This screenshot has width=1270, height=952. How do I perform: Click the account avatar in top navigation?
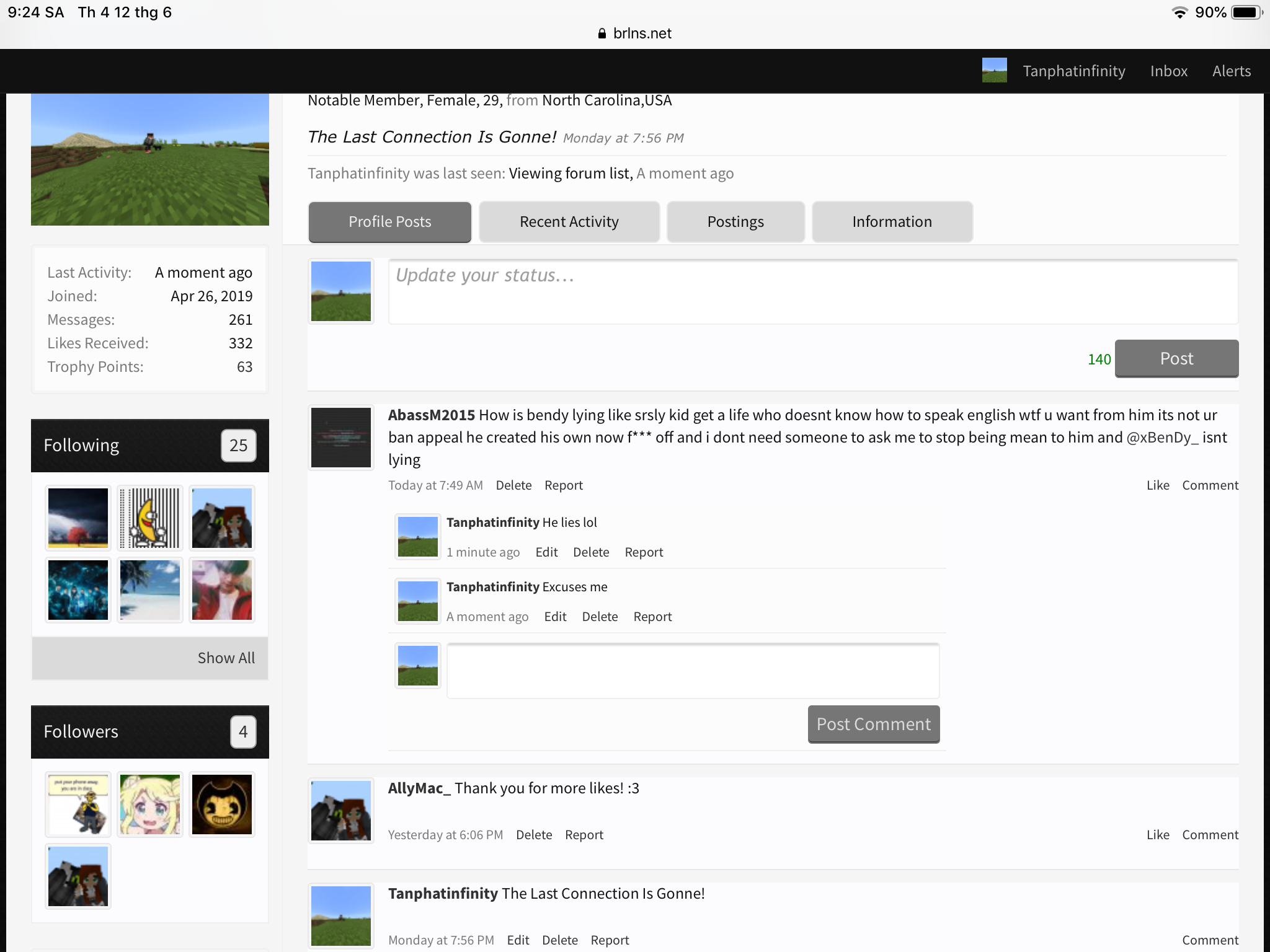tap(995, 71)
